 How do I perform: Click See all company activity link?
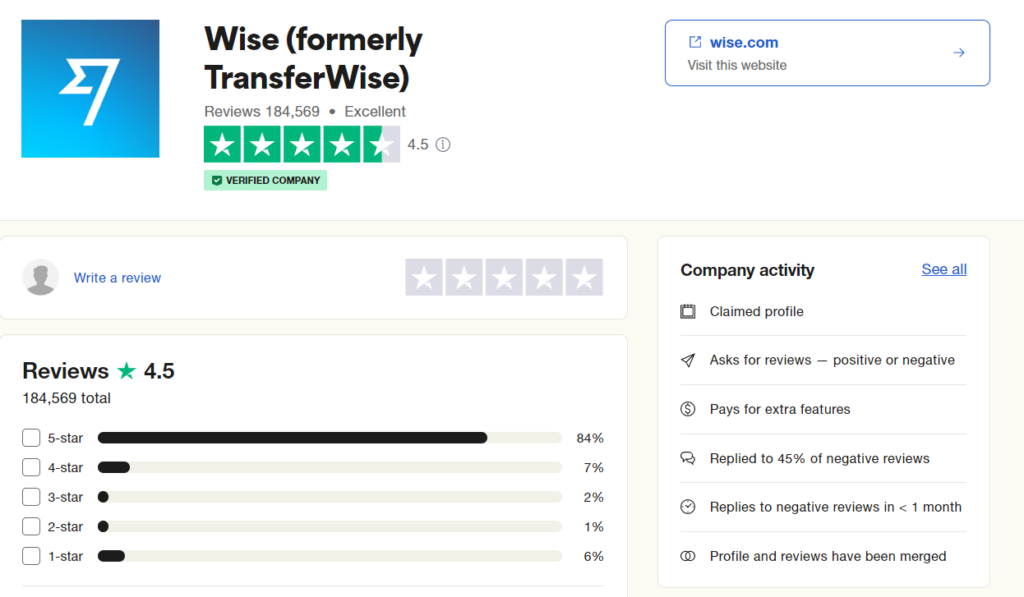[944, 269]
